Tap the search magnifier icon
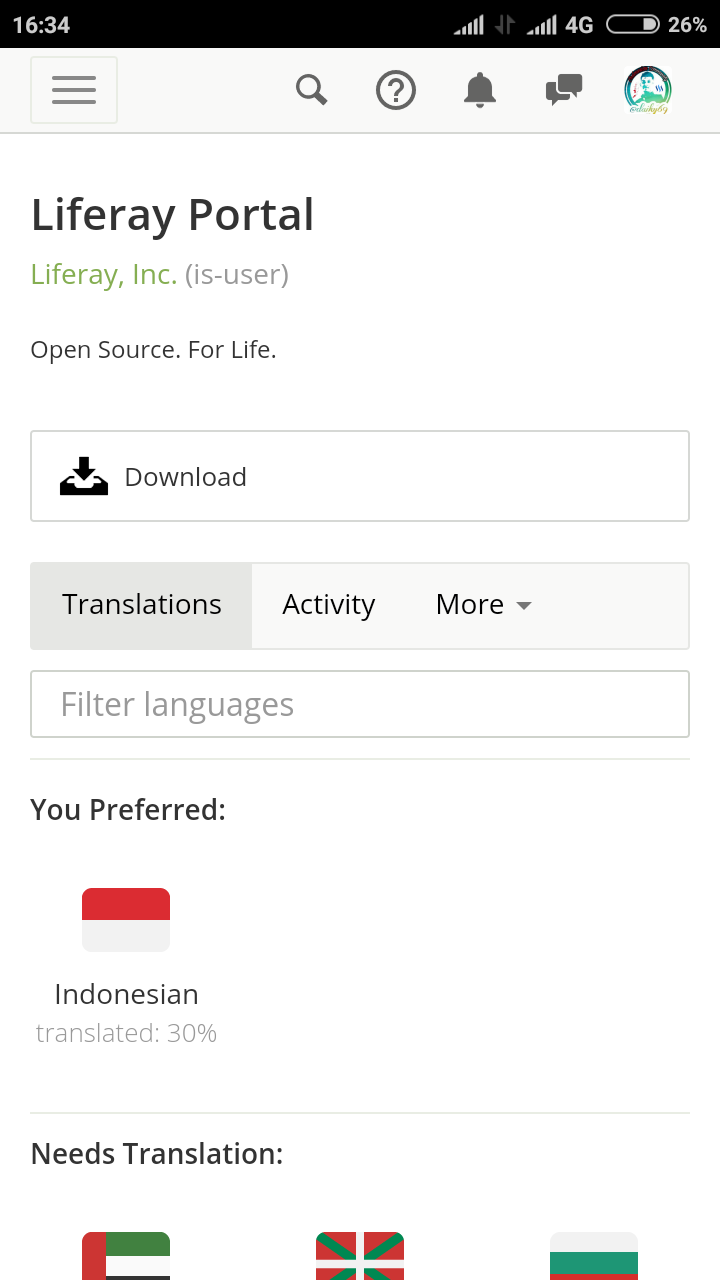Image resolution: width=720 pixels, height=1280 pixels. 312,90
